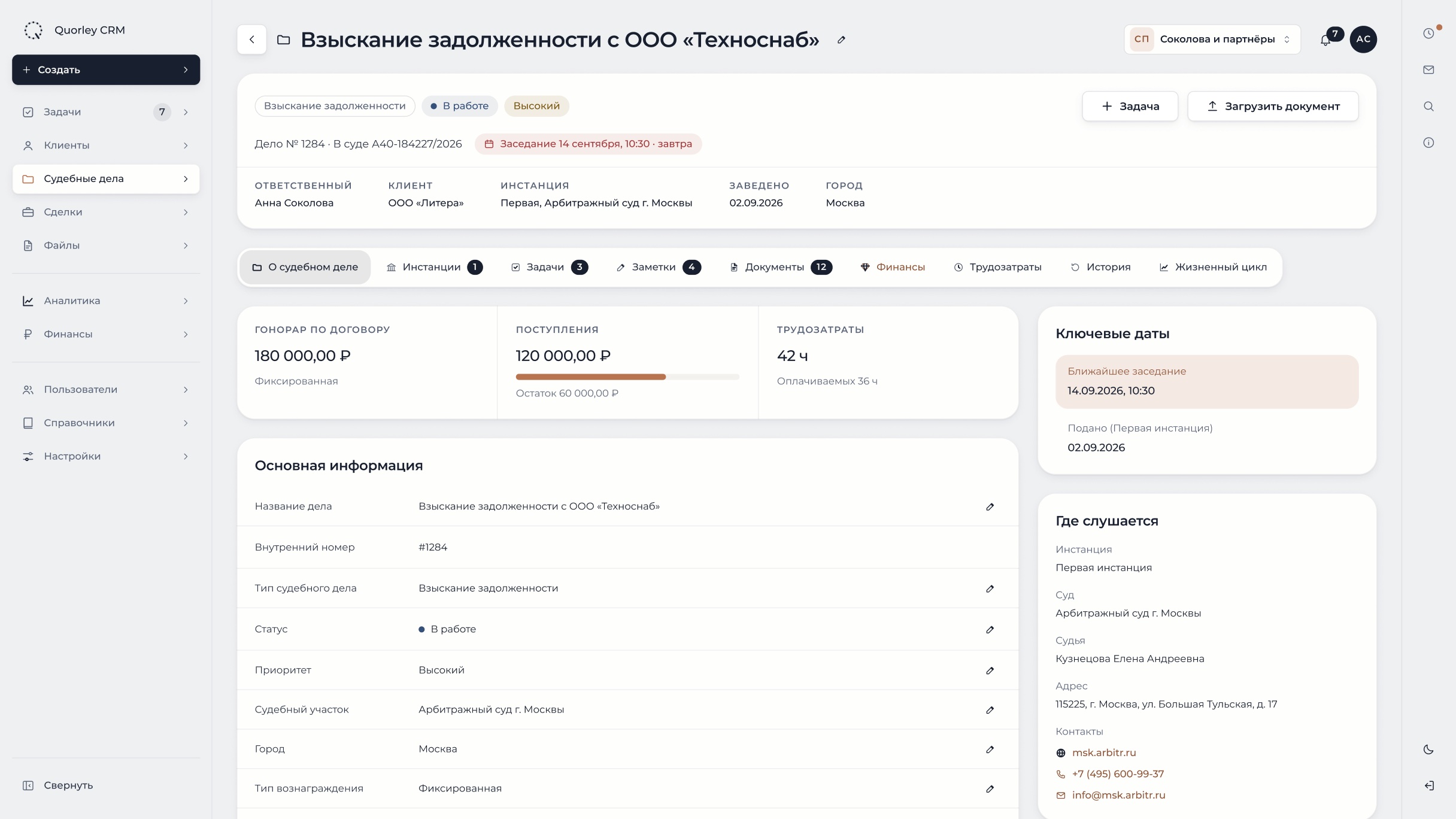Edit the case title with the pencil icon
Screen dimensions: 1456x819
tap(841, 40)
